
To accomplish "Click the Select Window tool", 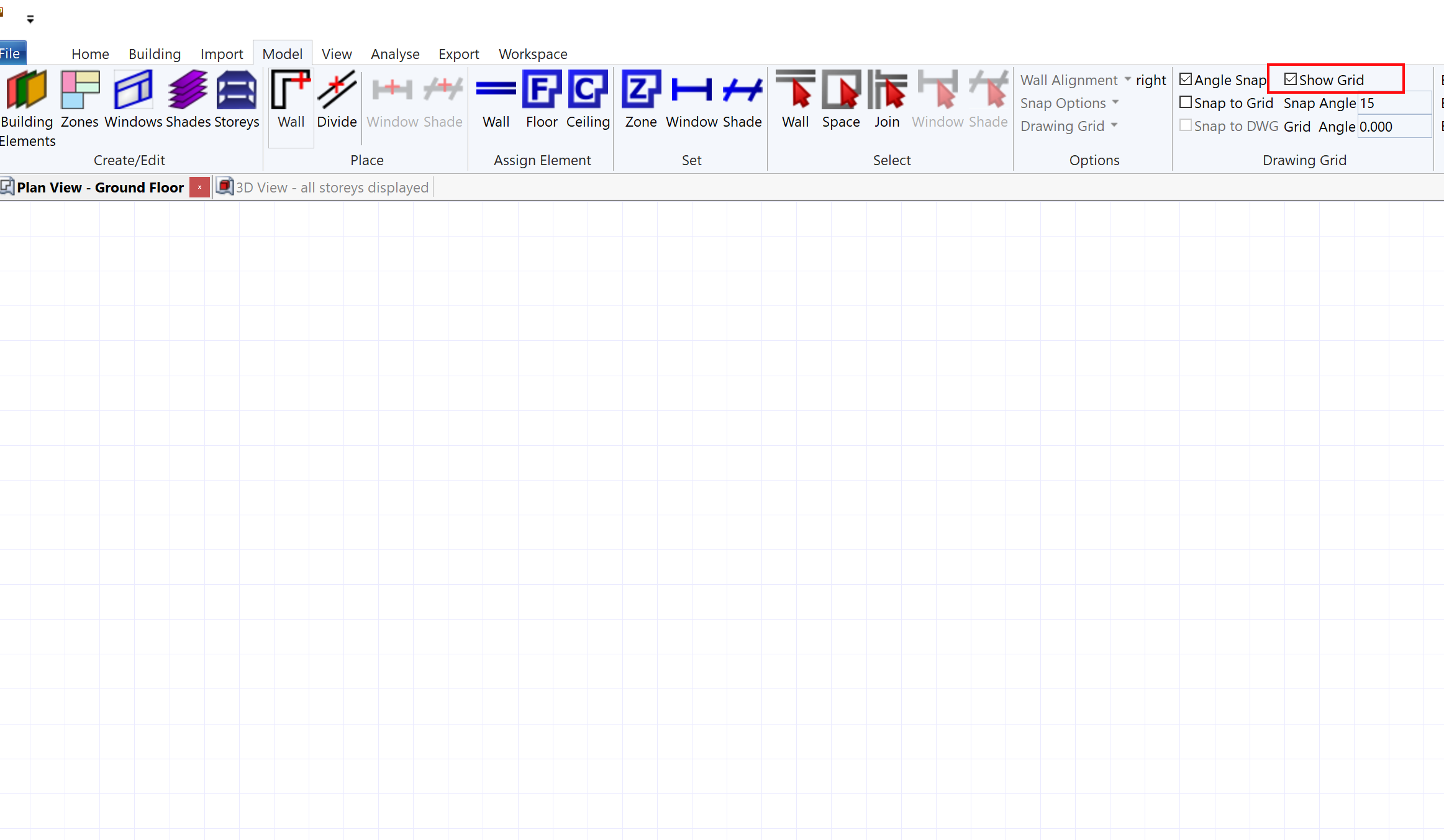I will tap(937, 99).
